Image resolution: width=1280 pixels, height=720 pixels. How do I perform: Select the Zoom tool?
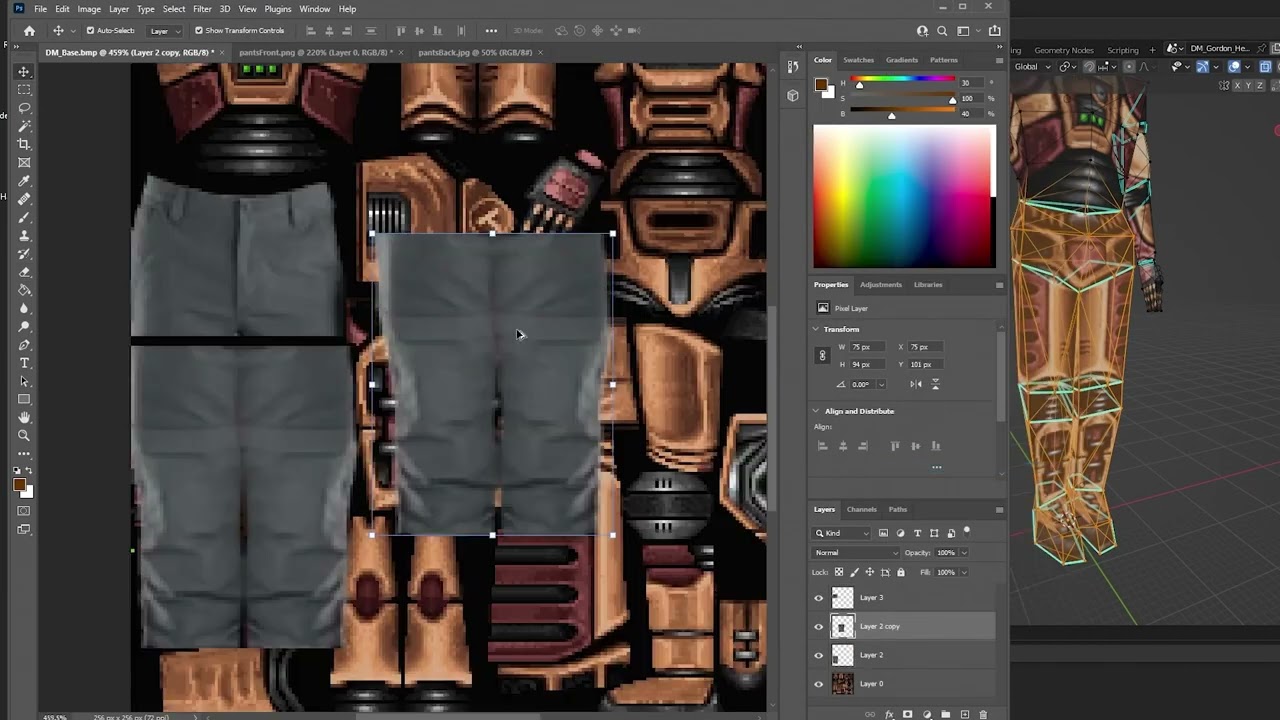coord(24,435)
